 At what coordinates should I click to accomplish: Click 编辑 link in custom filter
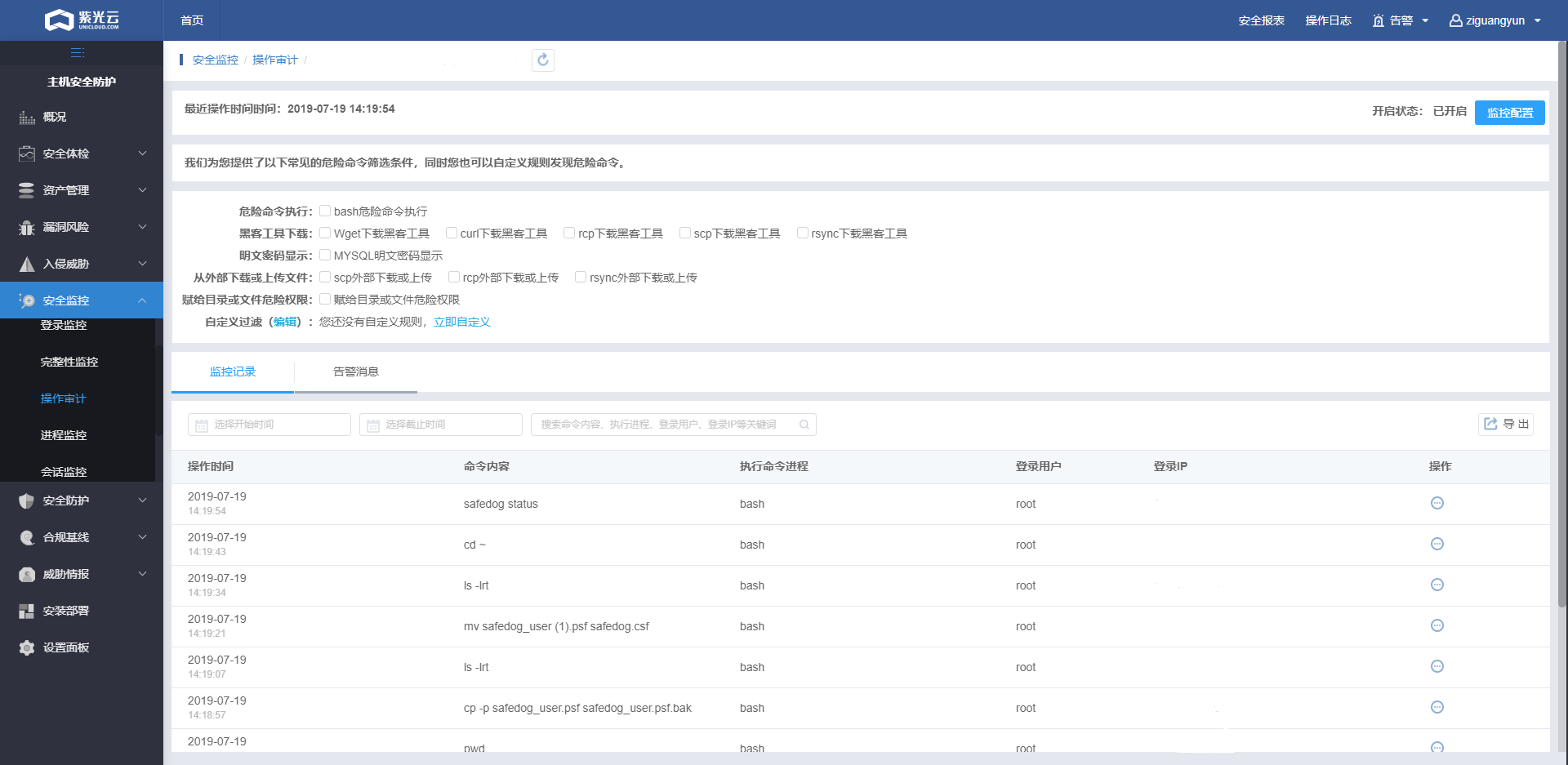285,322
